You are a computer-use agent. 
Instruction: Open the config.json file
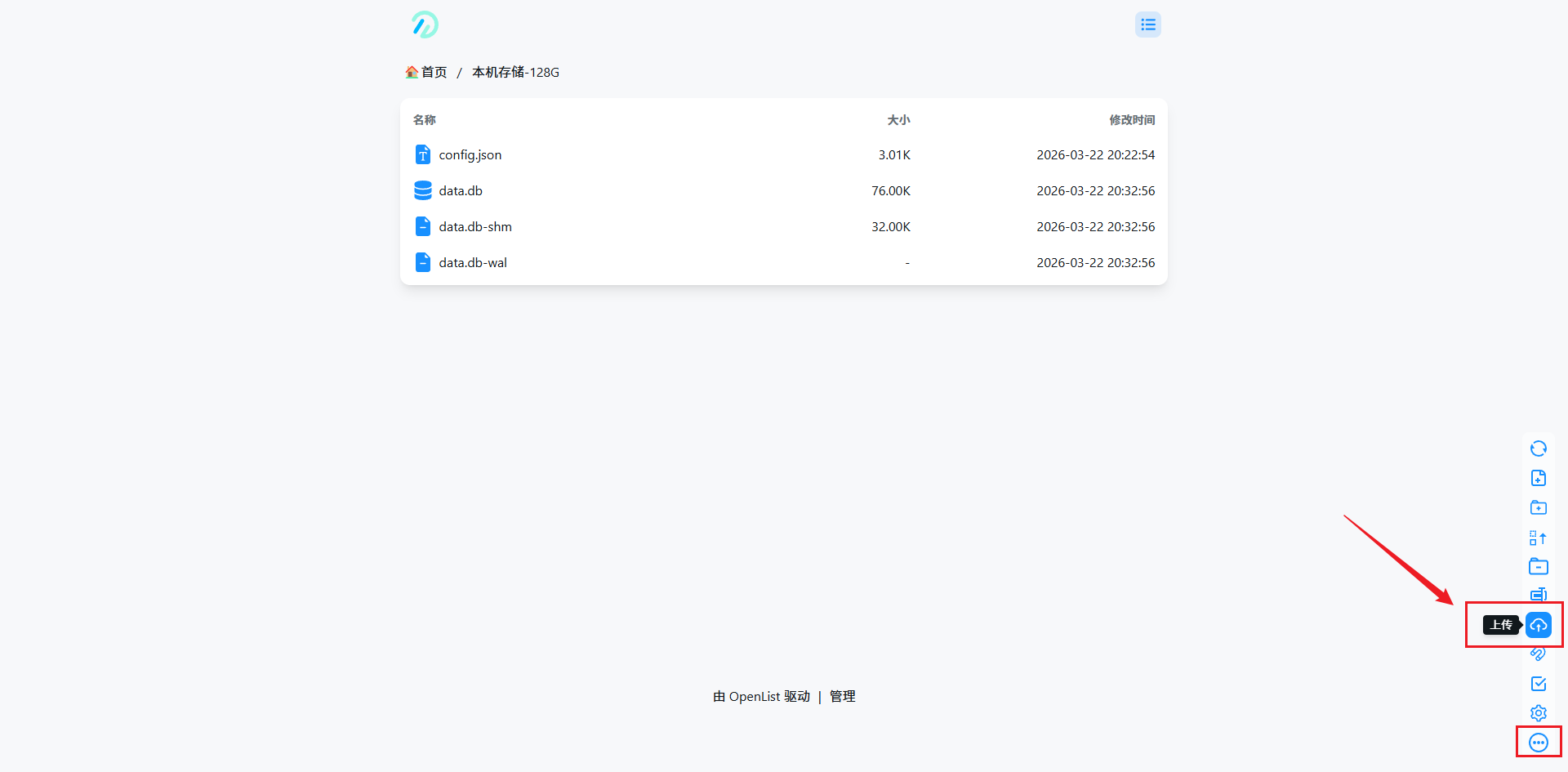470,154
